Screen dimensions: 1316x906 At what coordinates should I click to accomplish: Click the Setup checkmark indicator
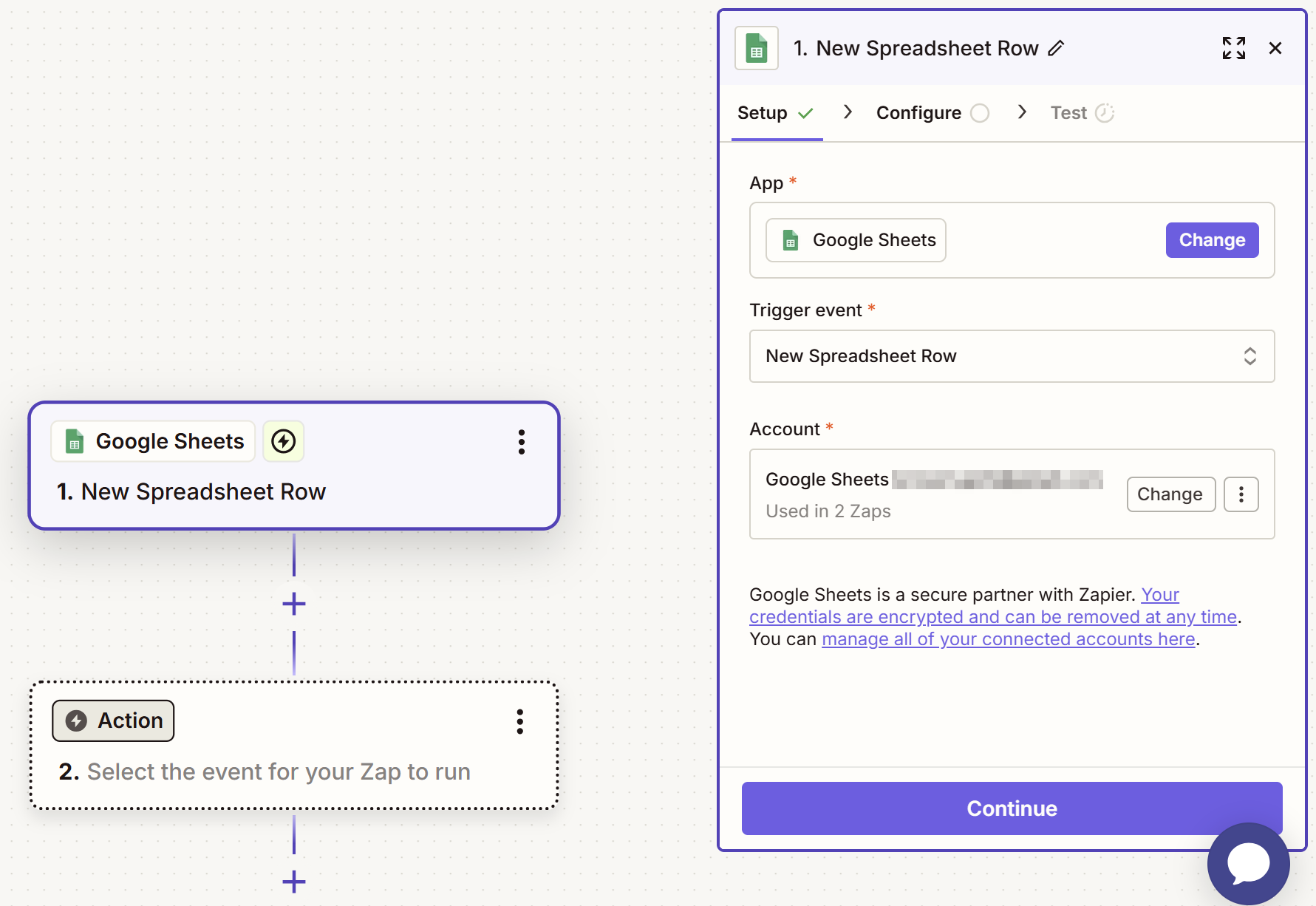(805, 112)
